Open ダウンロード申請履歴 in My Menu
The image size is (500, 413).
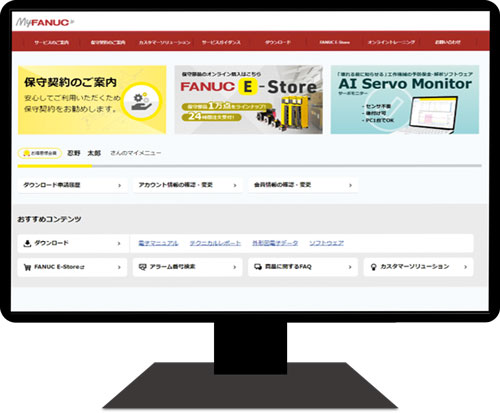click(x=72, y=185)
